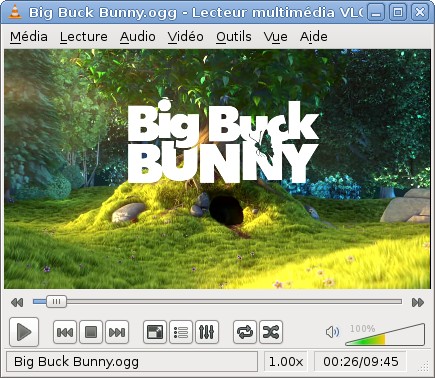Close the VLC window
The height and width of the screenshot is (378, 435).
[x=420, y=13]
